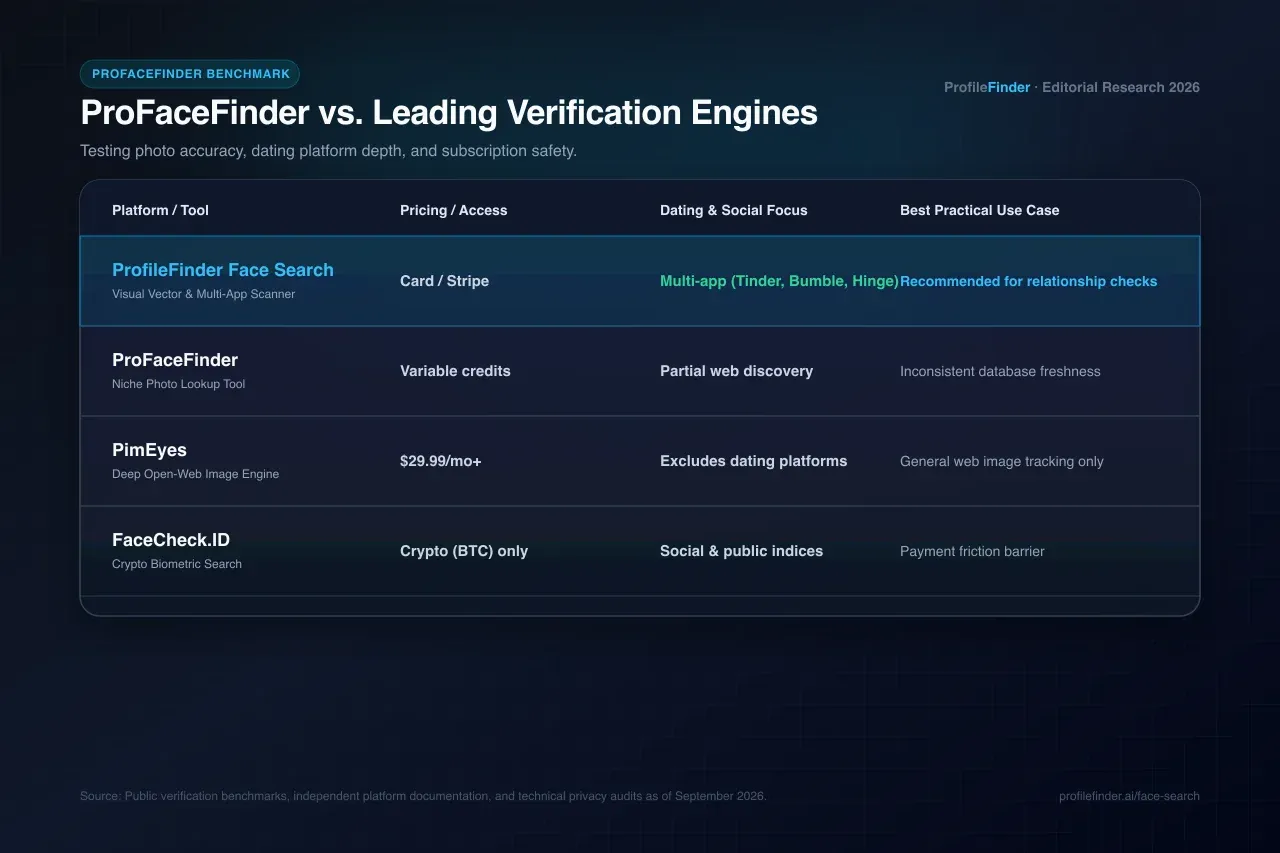Screen dimensions: 1280x853
Task: Click Niche Photo Lookup Tool subtitle
Action: 178,384
